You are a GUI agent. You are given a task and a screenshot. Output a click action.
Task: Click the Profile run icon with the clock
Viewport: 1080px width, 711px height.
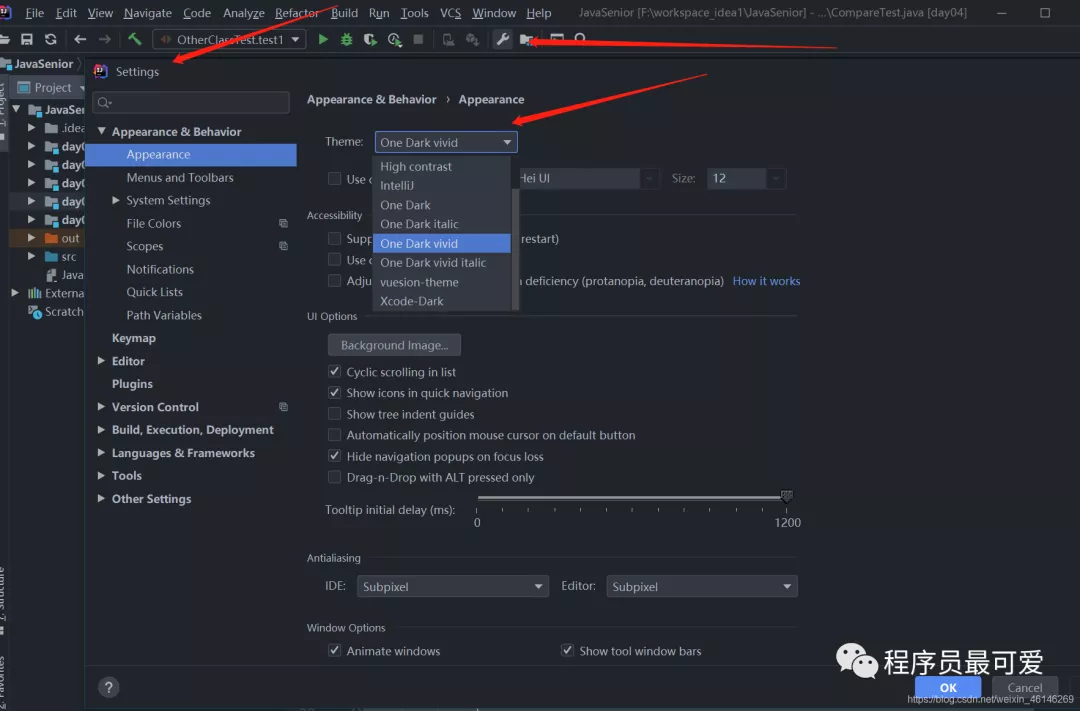395,39
